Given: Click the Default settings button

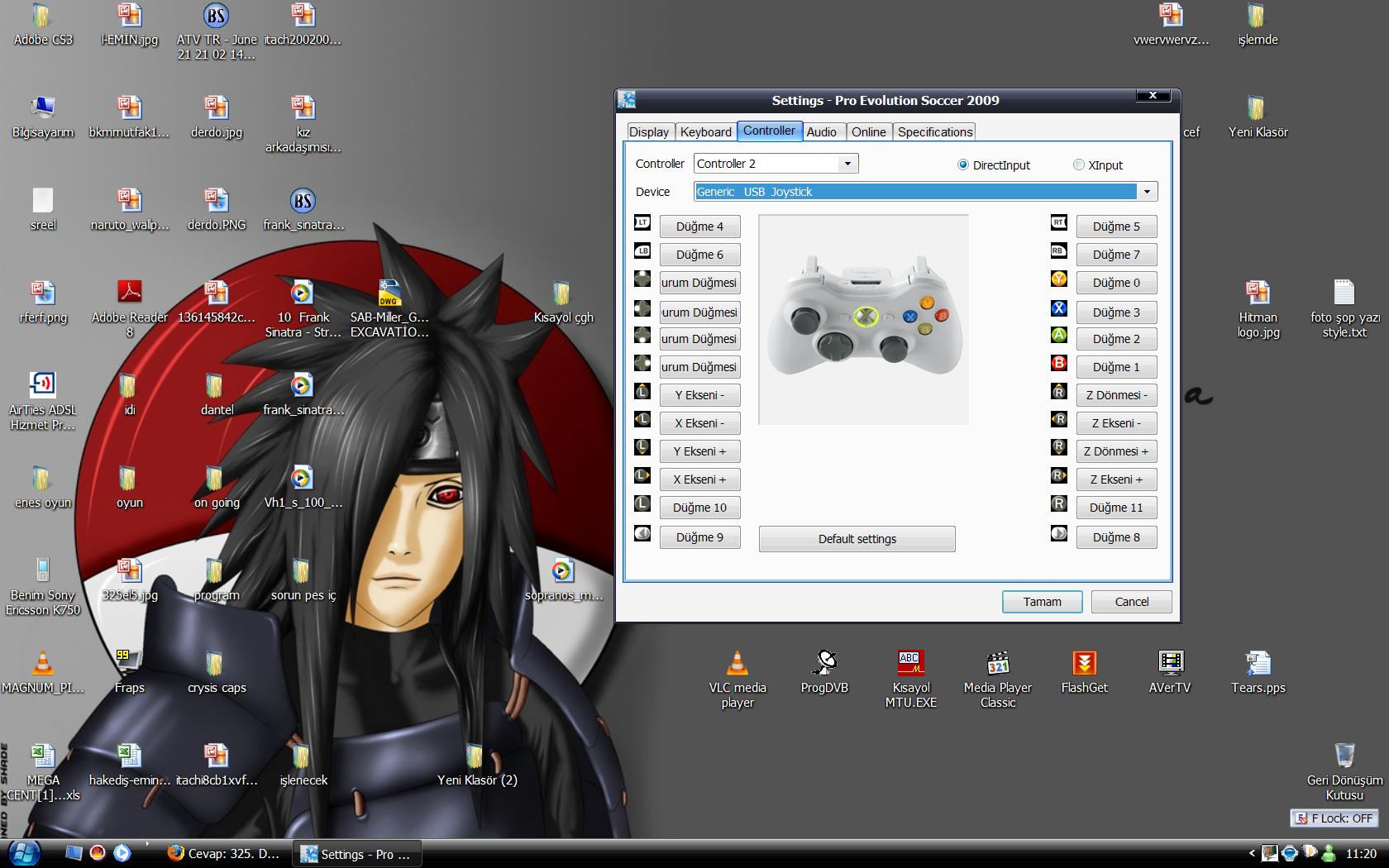Looking at the screenshot, I should [x=857, y=539].
